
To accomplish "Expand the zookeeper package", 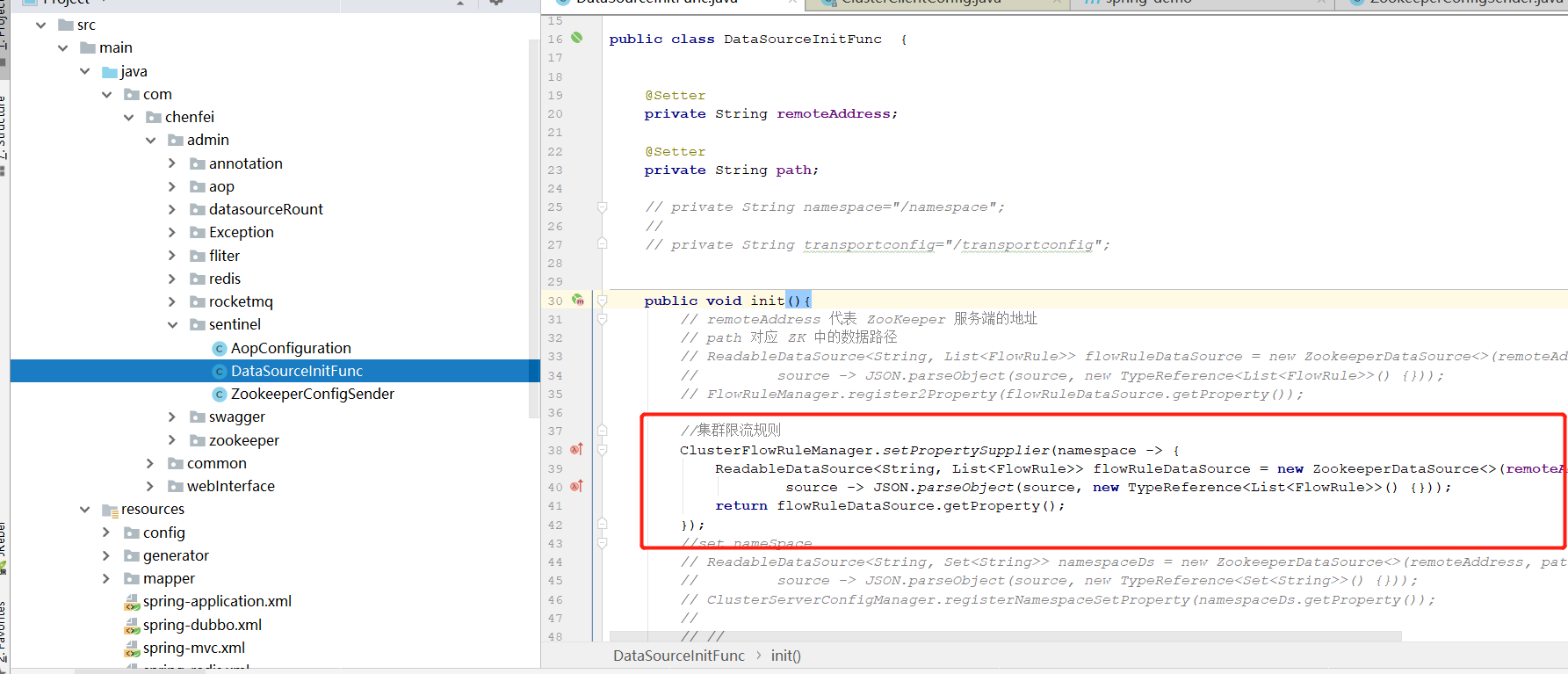I will 172,440.
